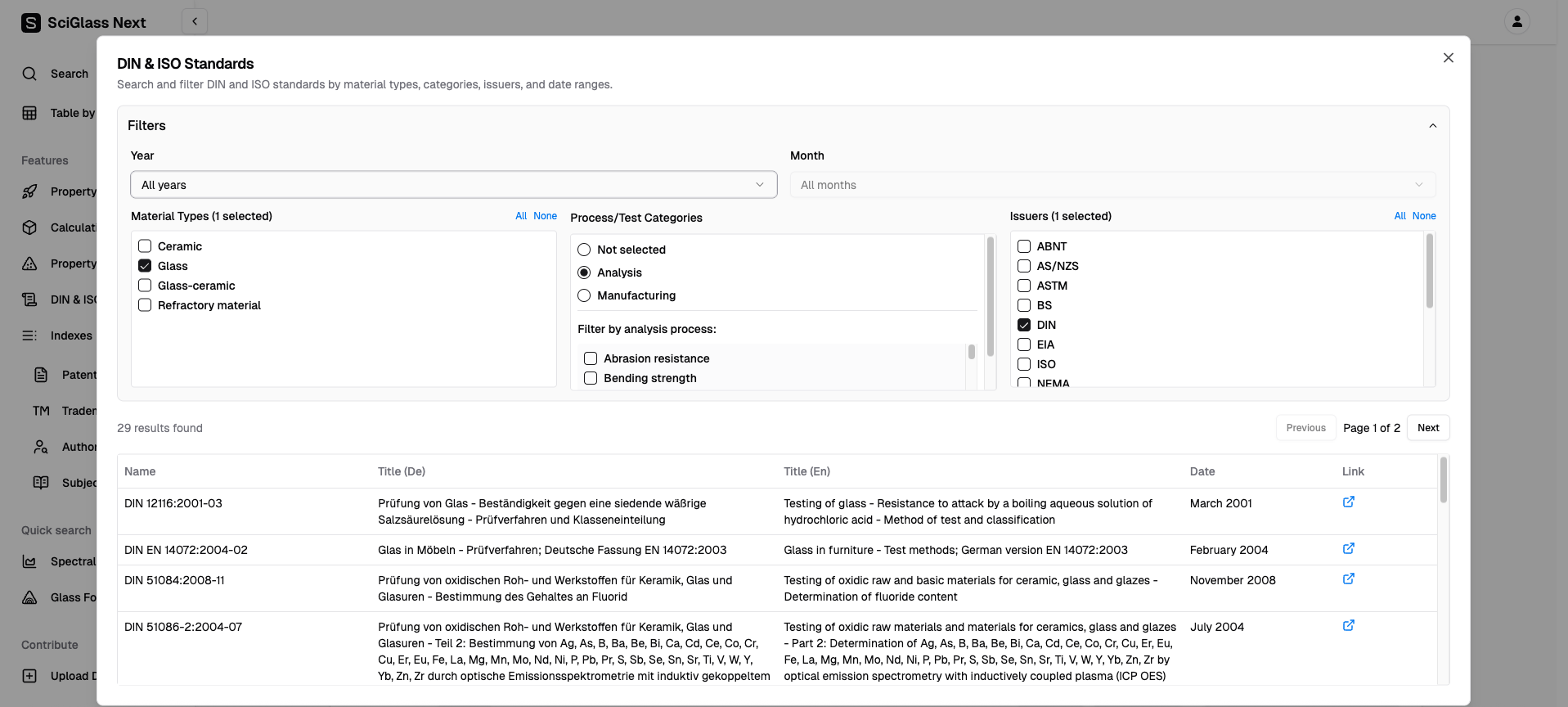Open external link for DIN 51084:2008-11

(1348, 579)
